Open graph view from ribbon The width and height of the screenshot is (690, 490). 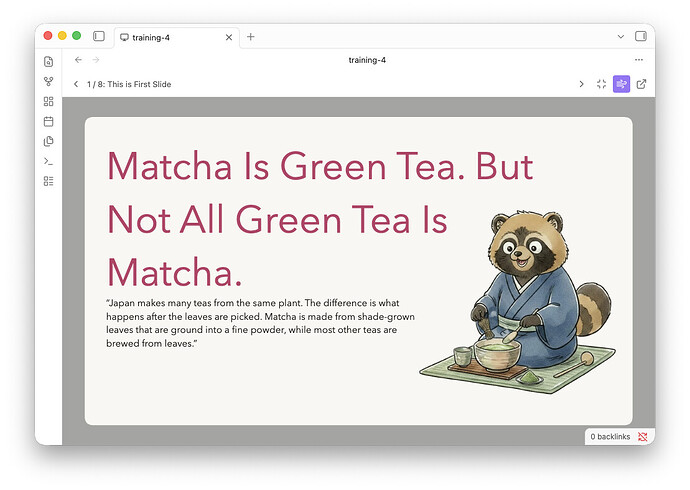(x=48, y=81)
